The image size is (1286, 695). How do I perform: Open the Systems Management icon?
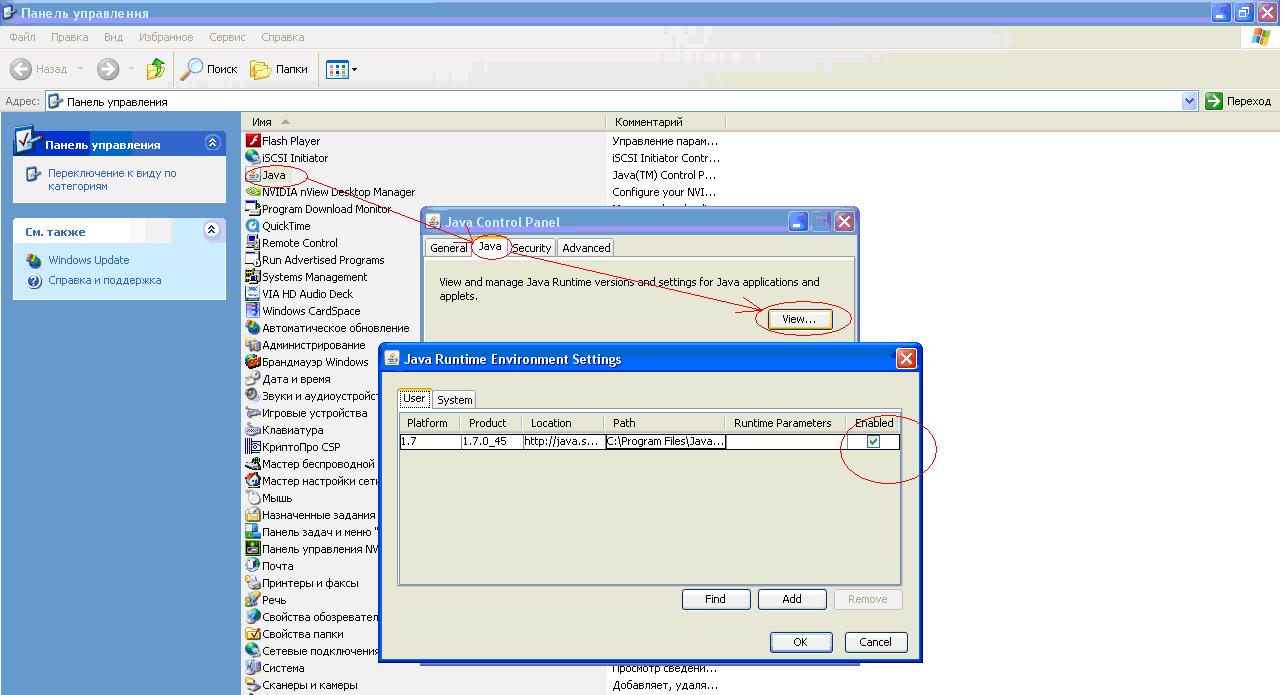(253, 277)
